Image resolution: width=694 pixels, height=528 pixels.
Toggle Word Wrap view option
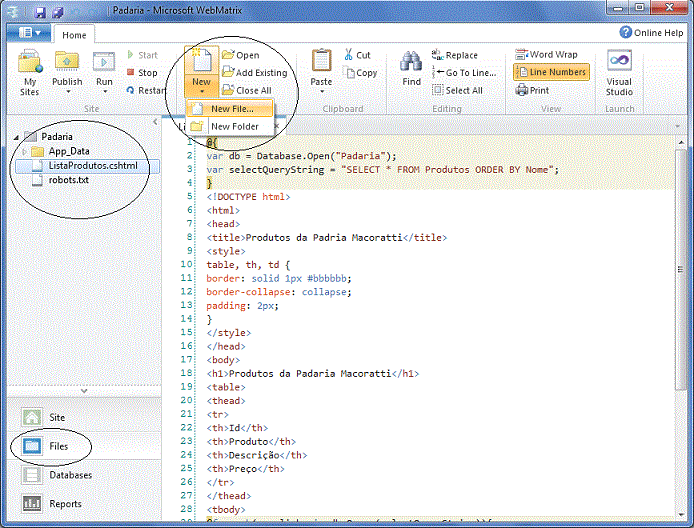[x=547, y=54]
